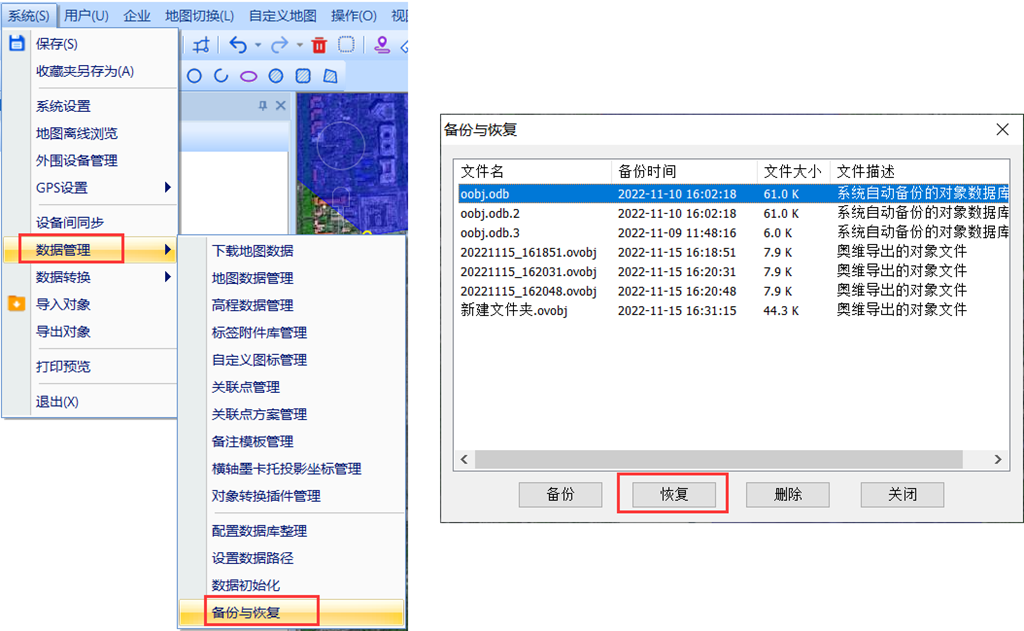The image size is (1024, 631).
Task: Open the Undo history dropdown arrow
Action: tap(258, 46)
